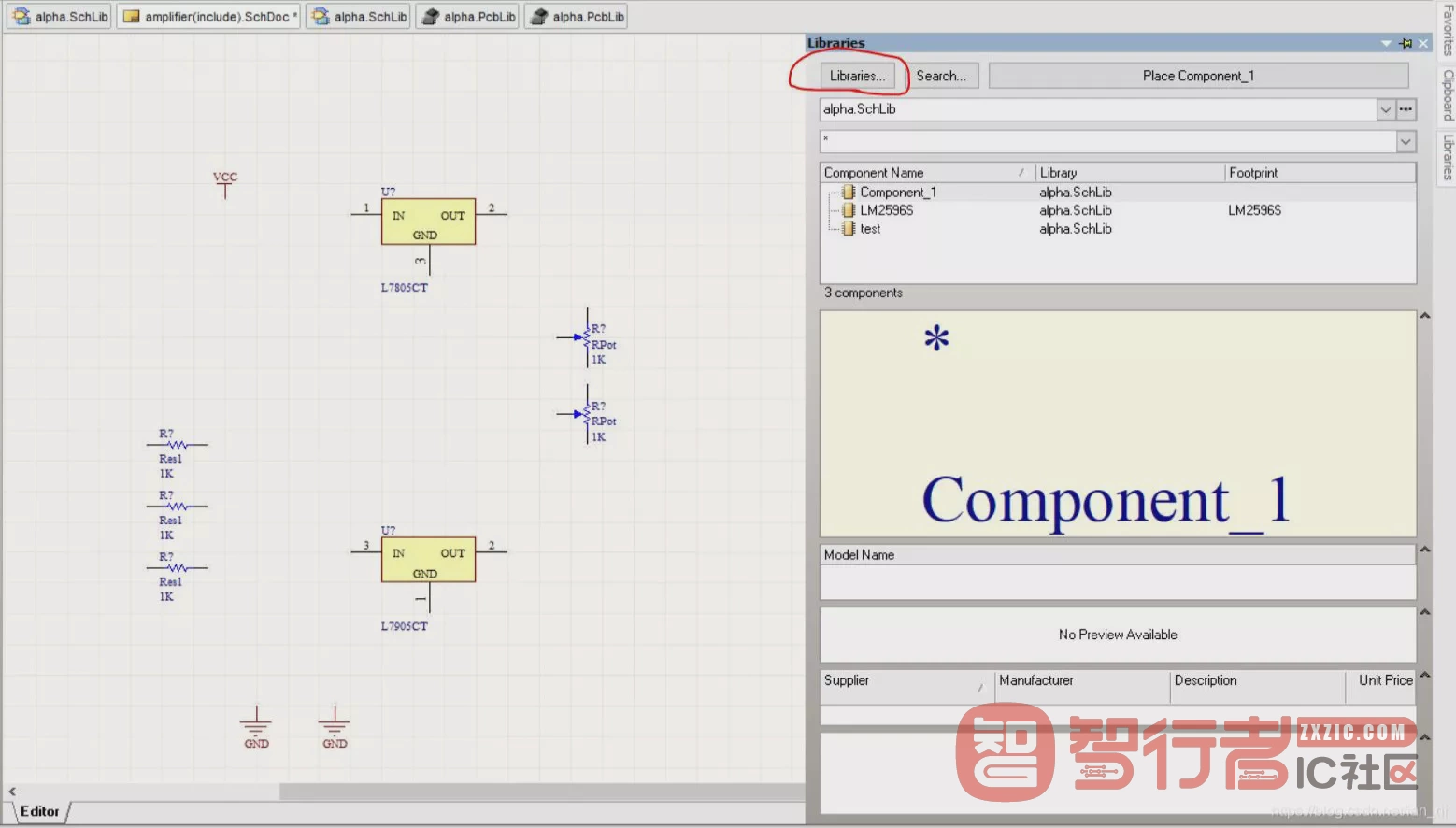1456x828 pixels.
Task: Select the LM2596S component icon in the list
Action: coord(849,210)
